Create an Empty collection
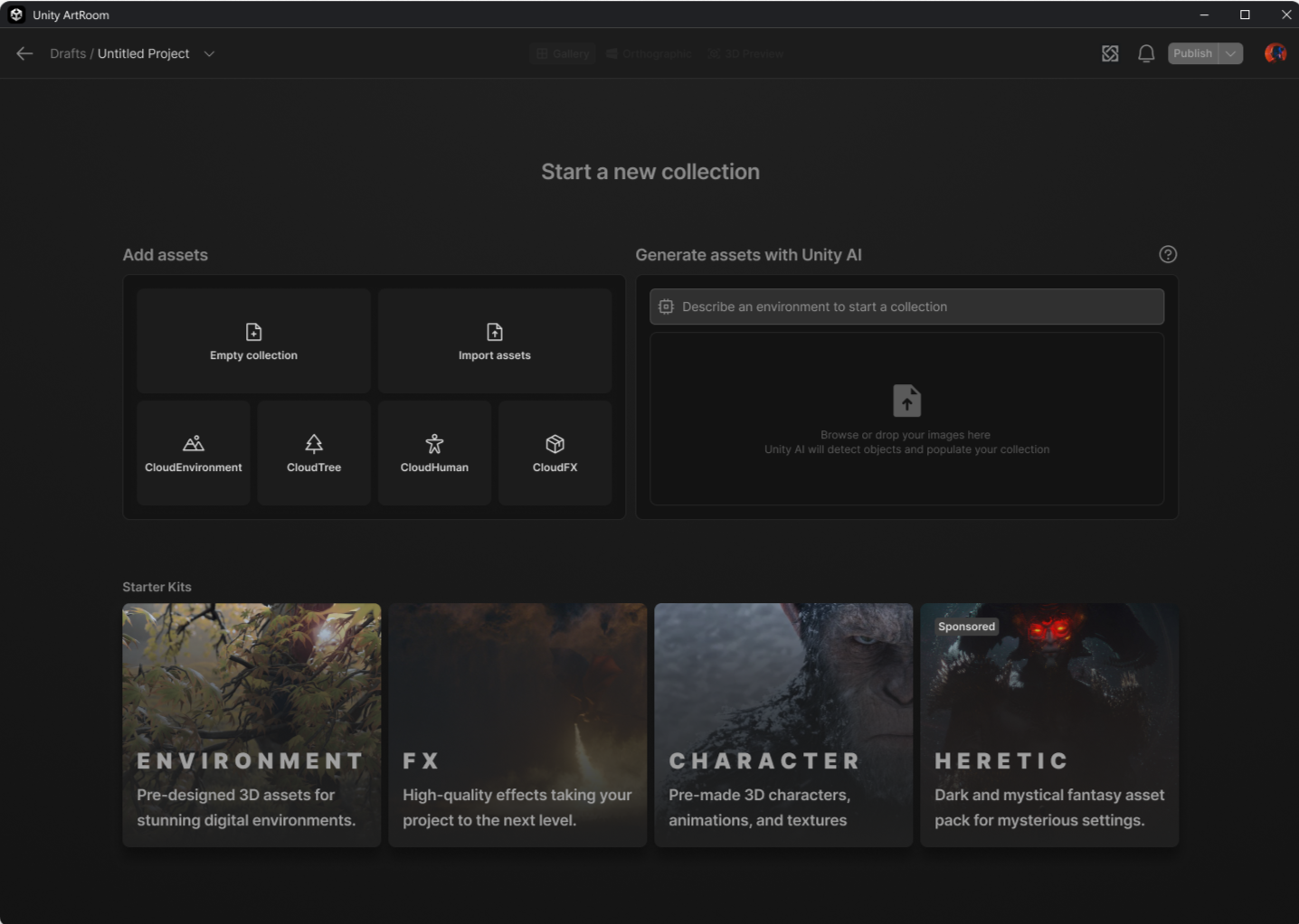The image size is (1299, 924). click(253, 342)
